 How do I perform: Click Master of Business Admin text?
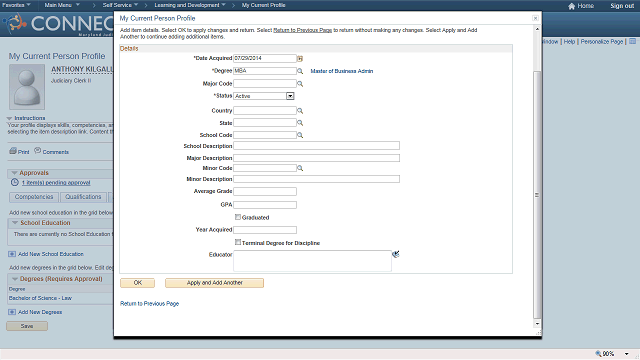pos(342,71)
